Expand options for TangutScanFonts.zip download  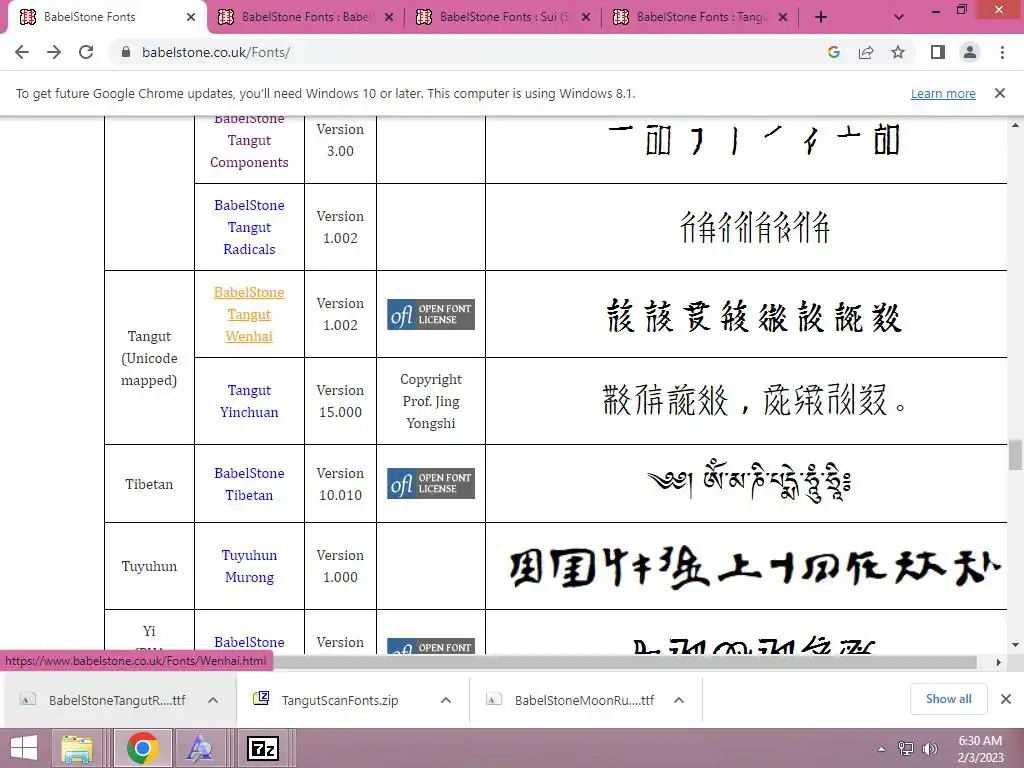(x=446, y=700)
